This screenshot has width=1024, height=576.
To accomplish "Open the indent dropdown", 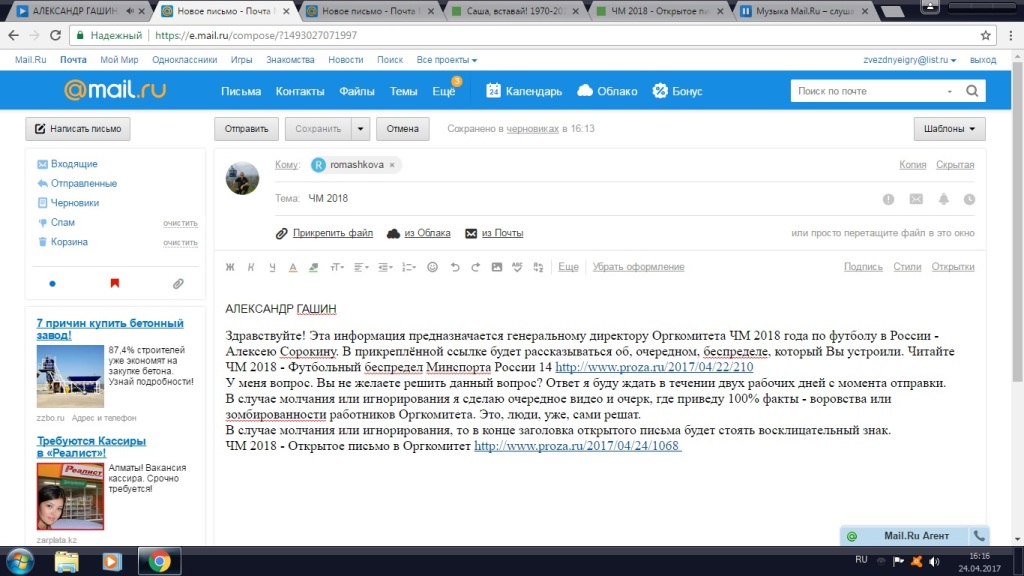I will pyautogui.click(x=385, y=267).
